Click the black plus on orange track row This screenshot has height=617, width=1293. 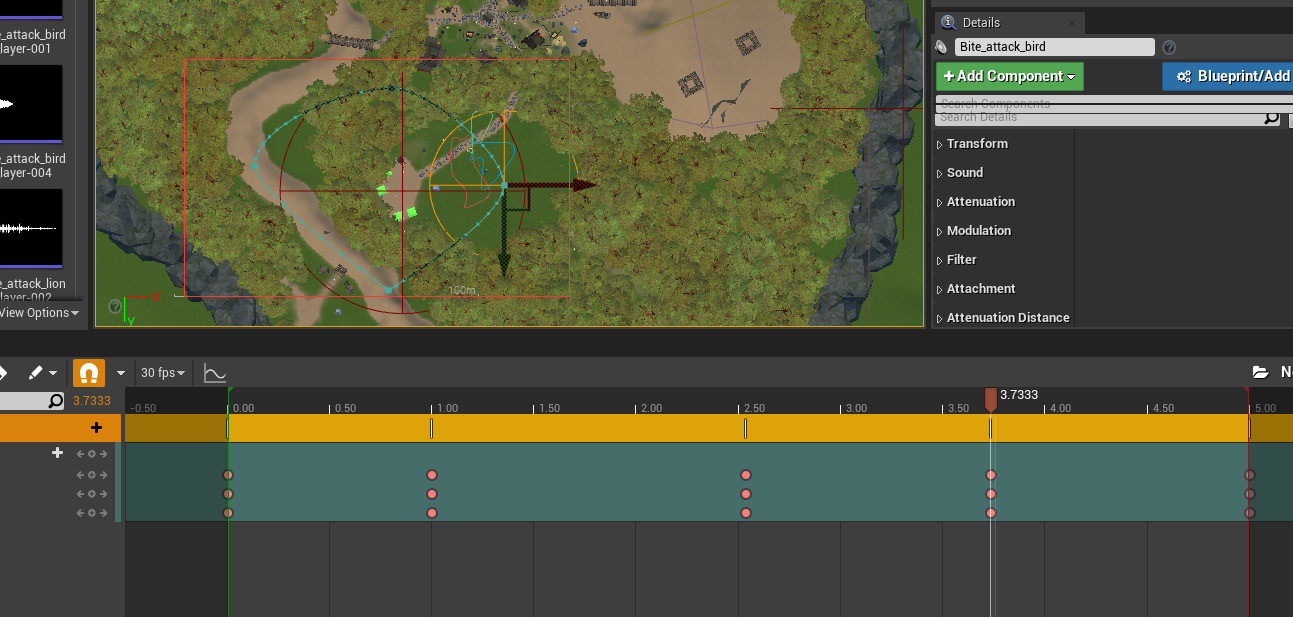[96, 428]
